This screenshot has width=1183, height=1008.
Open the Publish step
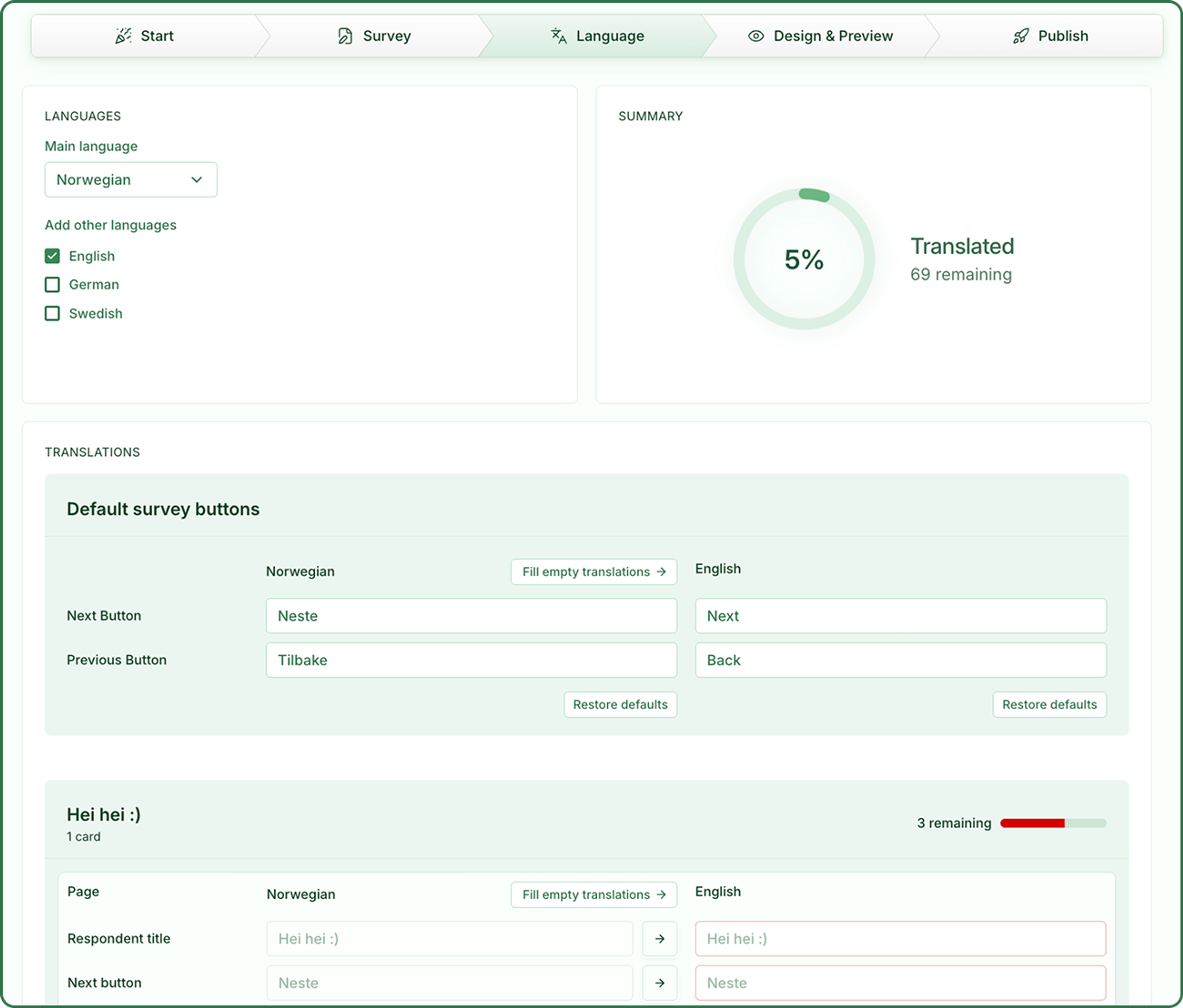[1051, 36]
